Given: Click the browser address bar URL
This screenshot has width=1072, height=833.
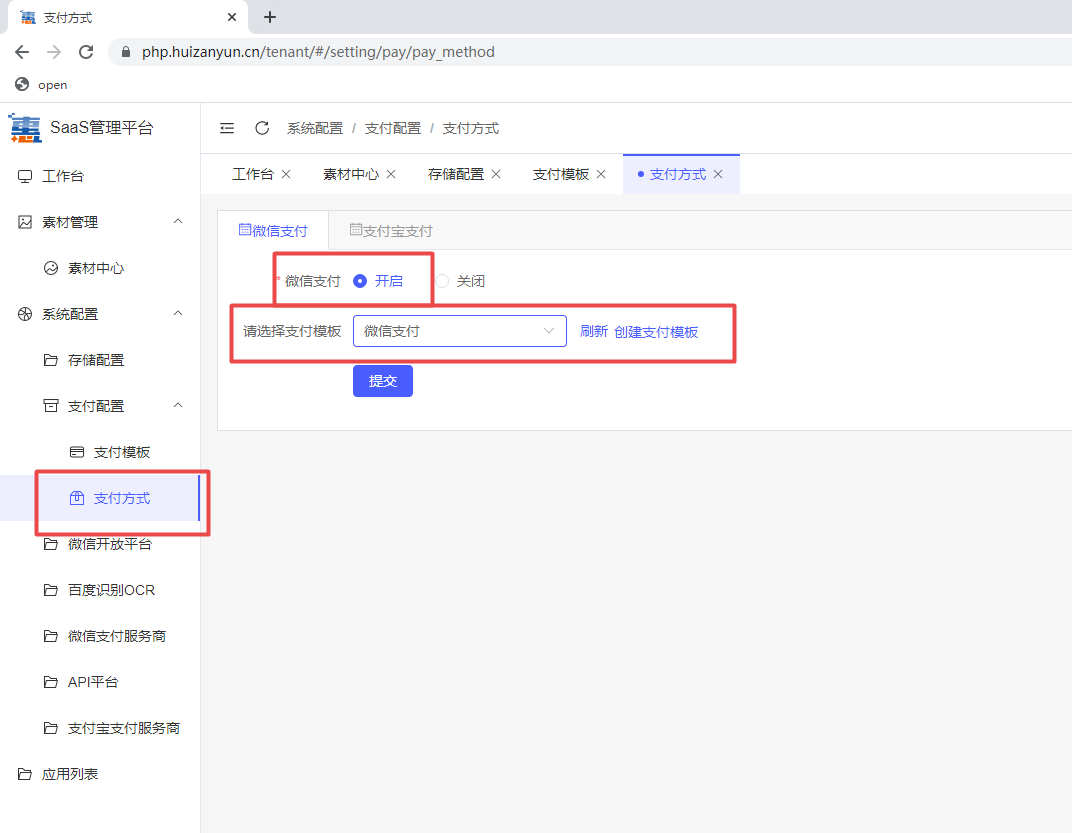Looking at the screenshot, I should click(x=319, y=52).
